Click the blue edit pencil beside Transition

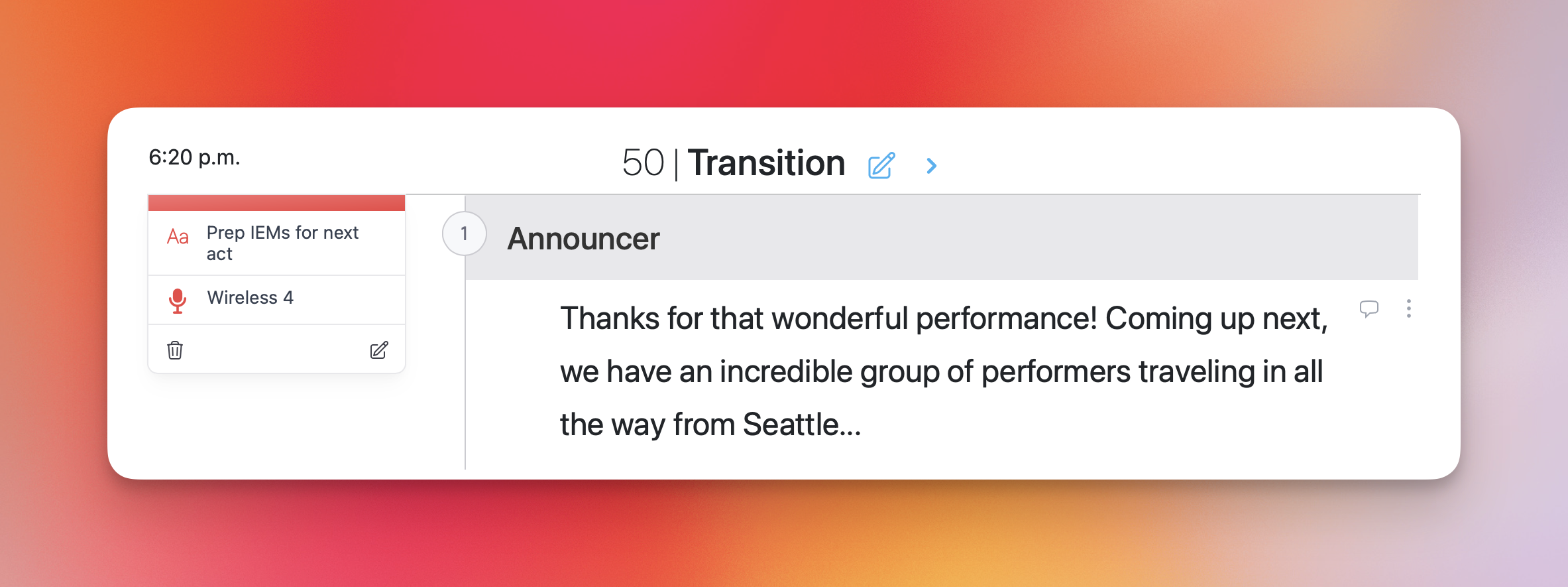[x=881, y=165]
